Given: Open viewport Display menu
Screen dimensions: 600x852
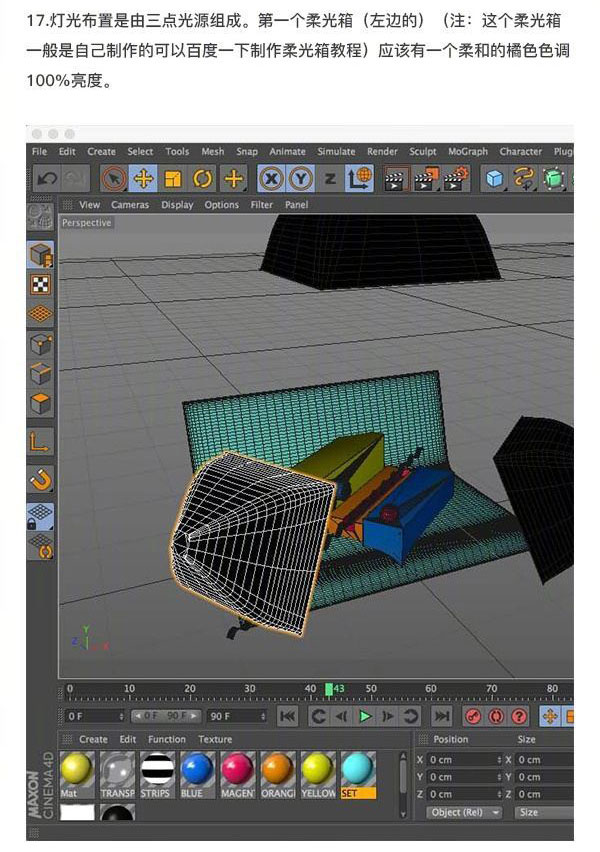Looking at the screenshot, I should coord(177,205).
